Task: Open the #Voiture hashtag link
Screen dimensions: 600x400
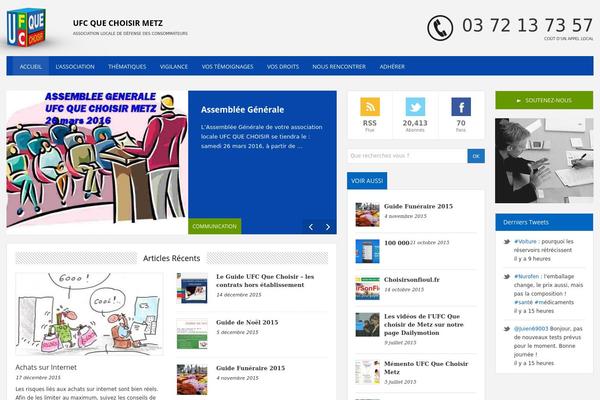Action: pos(525,242)
